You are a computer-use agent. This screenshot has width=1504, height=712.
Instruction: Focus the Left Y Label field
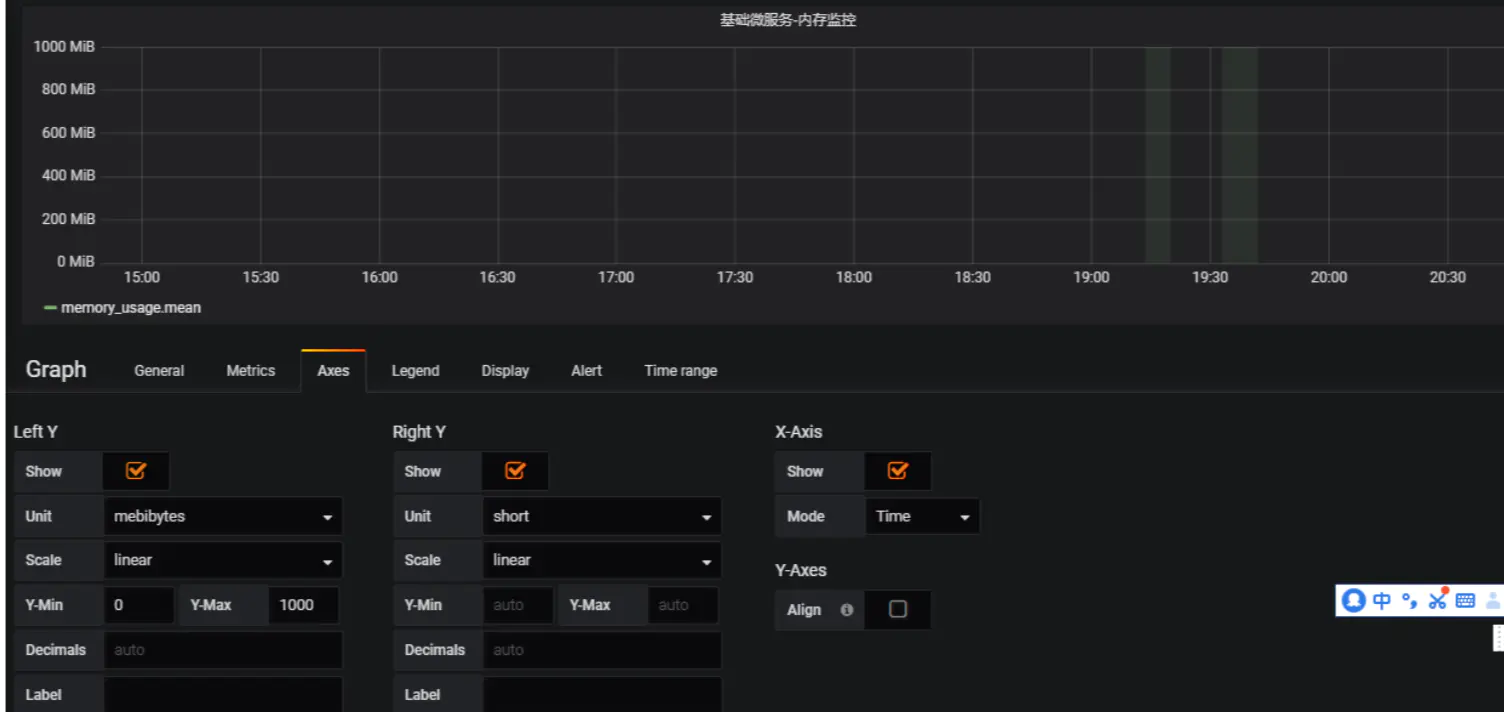click(223, 694)
